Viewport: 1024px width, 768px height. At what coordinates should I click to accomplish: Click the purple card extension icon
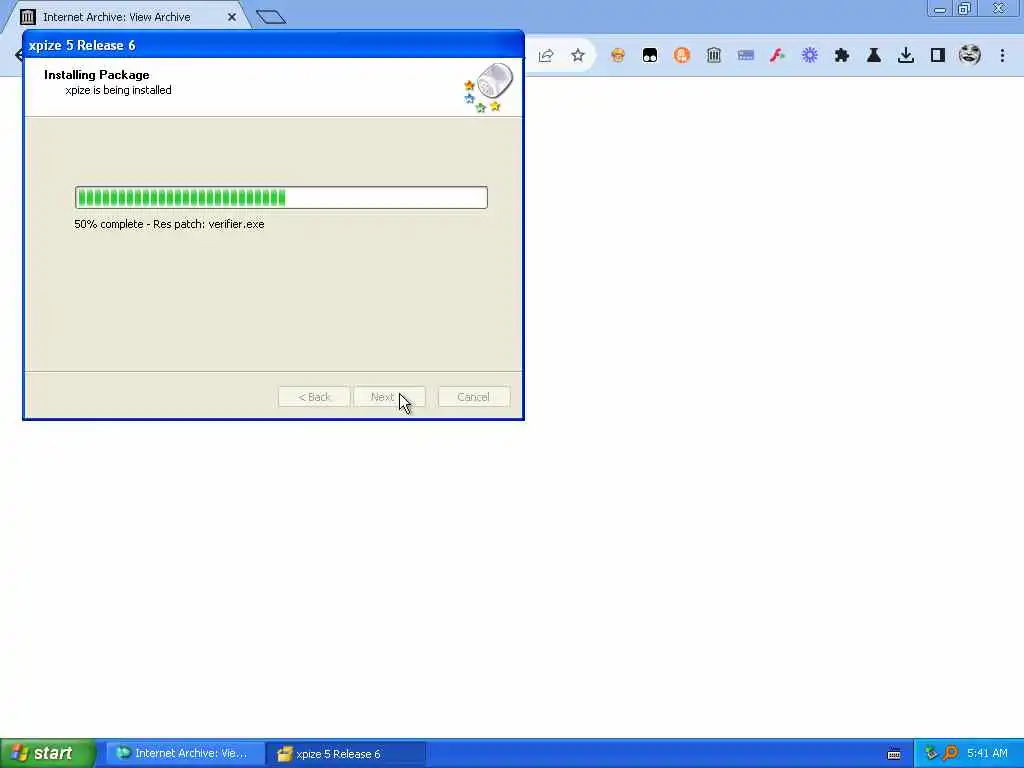746,56
